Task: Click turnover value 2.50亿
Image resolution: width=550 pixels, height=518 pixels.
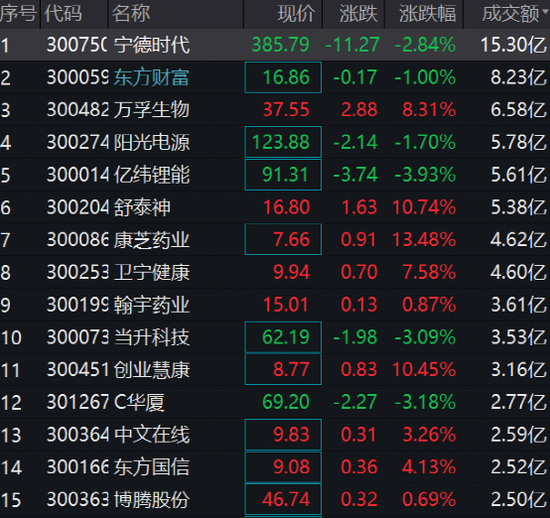Action: pyautogui.click(x=518, y=499)
